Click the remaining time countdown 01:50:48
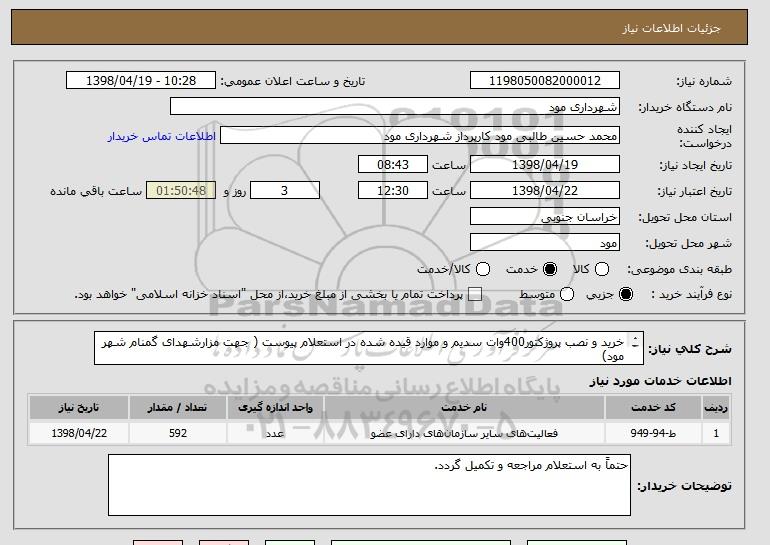 181,191
